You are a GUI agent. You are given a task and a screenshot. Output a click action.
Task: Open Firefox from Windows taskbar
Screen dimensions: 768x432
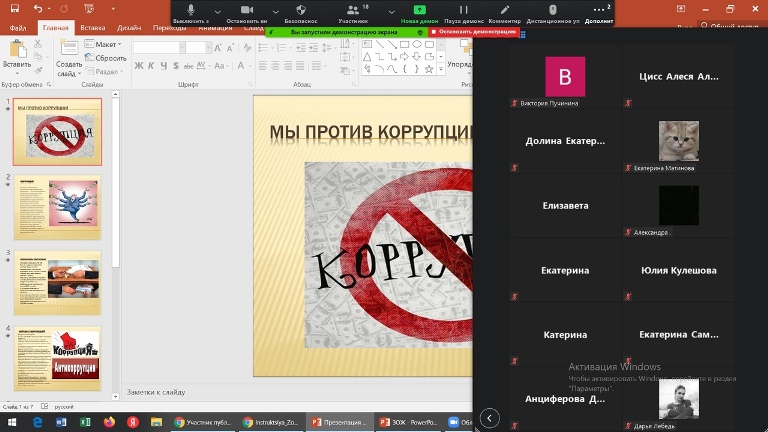[x=109, y=422]
